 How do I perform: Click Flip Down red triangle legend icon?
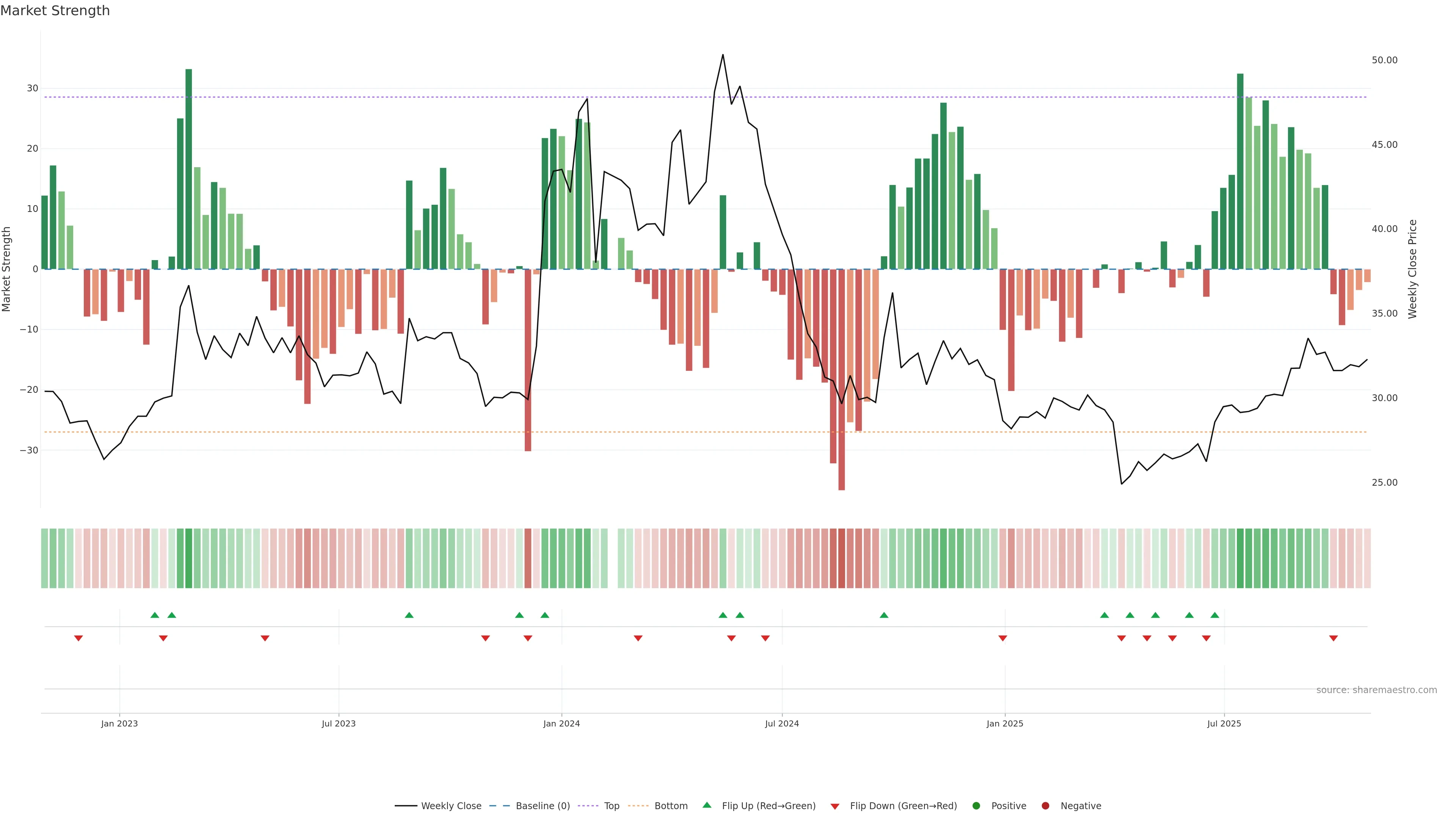point(835,806)
